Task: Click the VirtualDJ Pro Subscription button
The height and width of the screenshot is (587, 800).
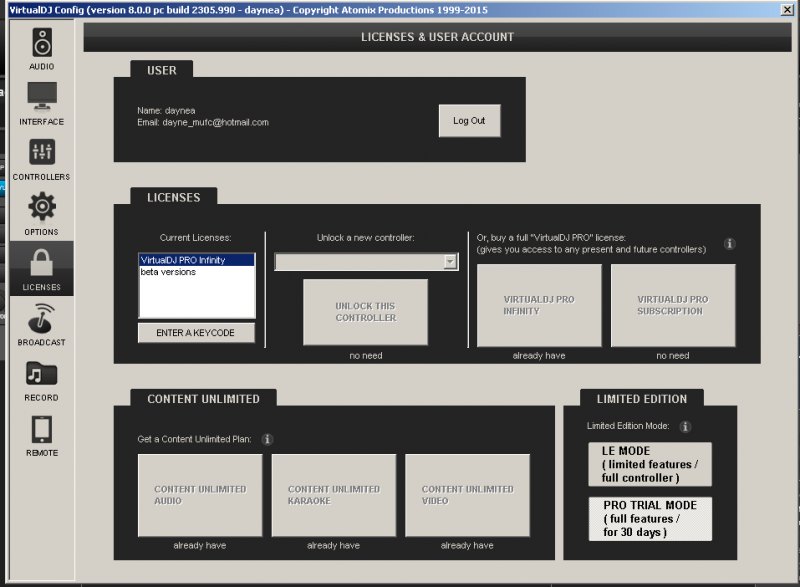Action: point(673,305)
